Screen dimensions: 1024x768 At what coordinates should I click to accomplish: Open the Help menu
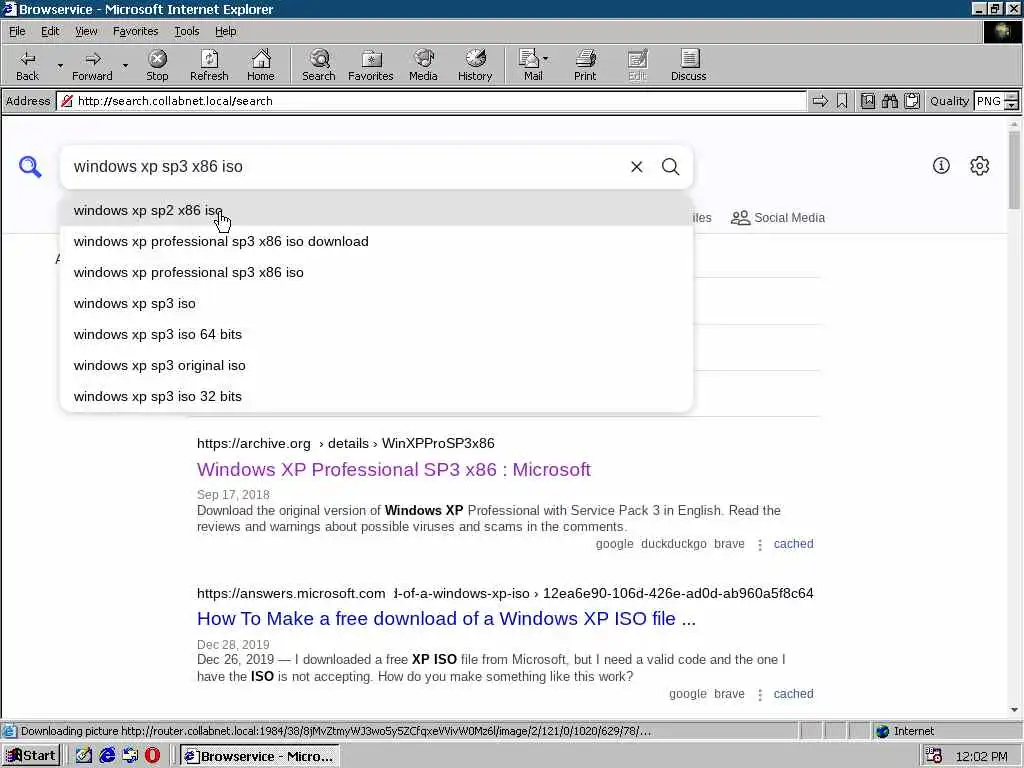click(x=225, y=31)
